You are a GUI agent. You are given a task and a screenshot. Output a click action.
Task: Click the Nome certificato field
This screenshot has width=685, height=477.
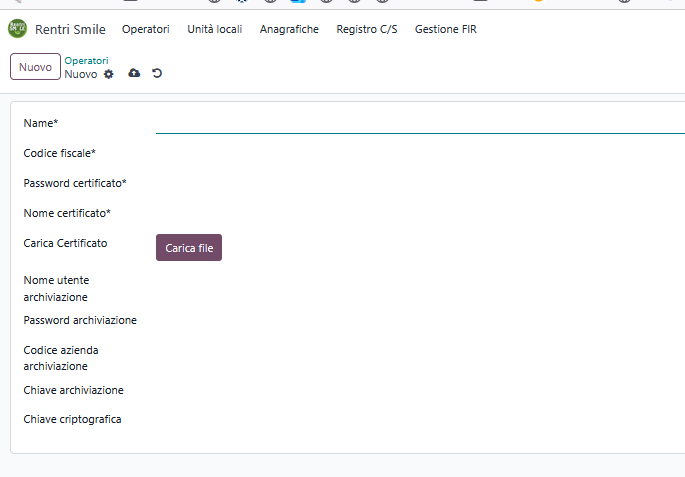[420, 214]
